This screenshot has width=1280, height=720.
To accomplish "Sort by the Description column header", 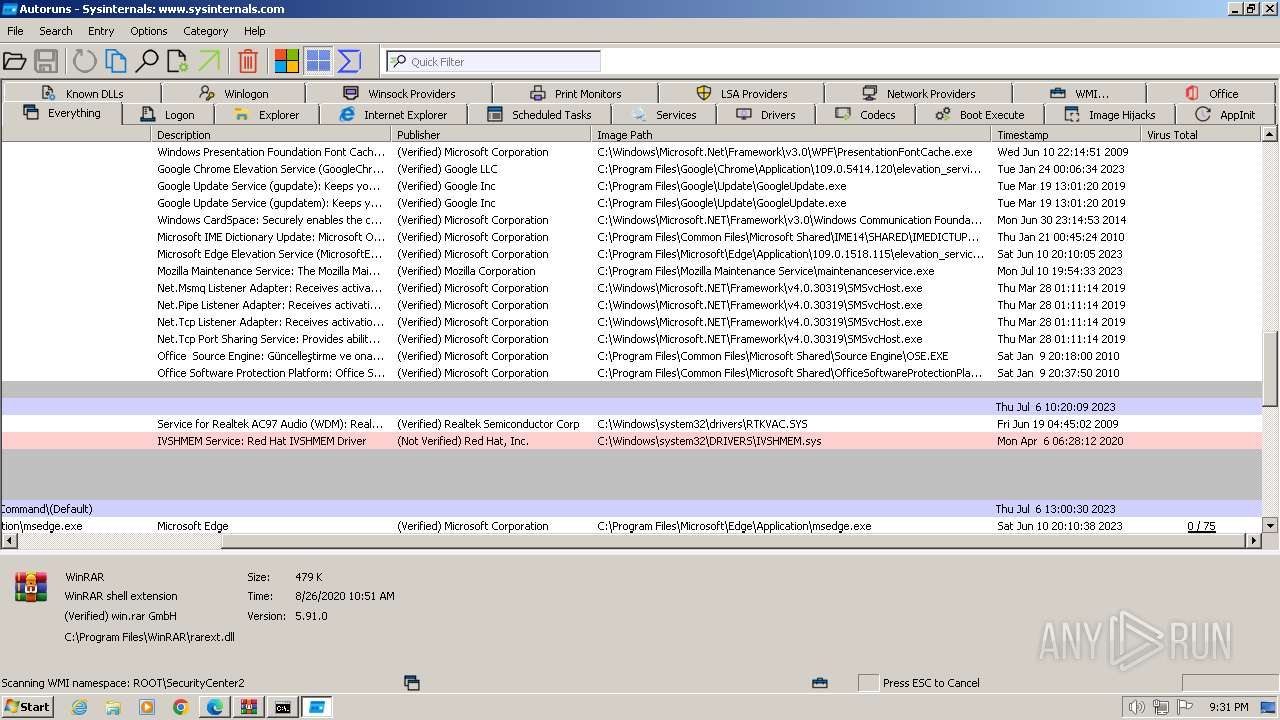I will coord(271,134).
